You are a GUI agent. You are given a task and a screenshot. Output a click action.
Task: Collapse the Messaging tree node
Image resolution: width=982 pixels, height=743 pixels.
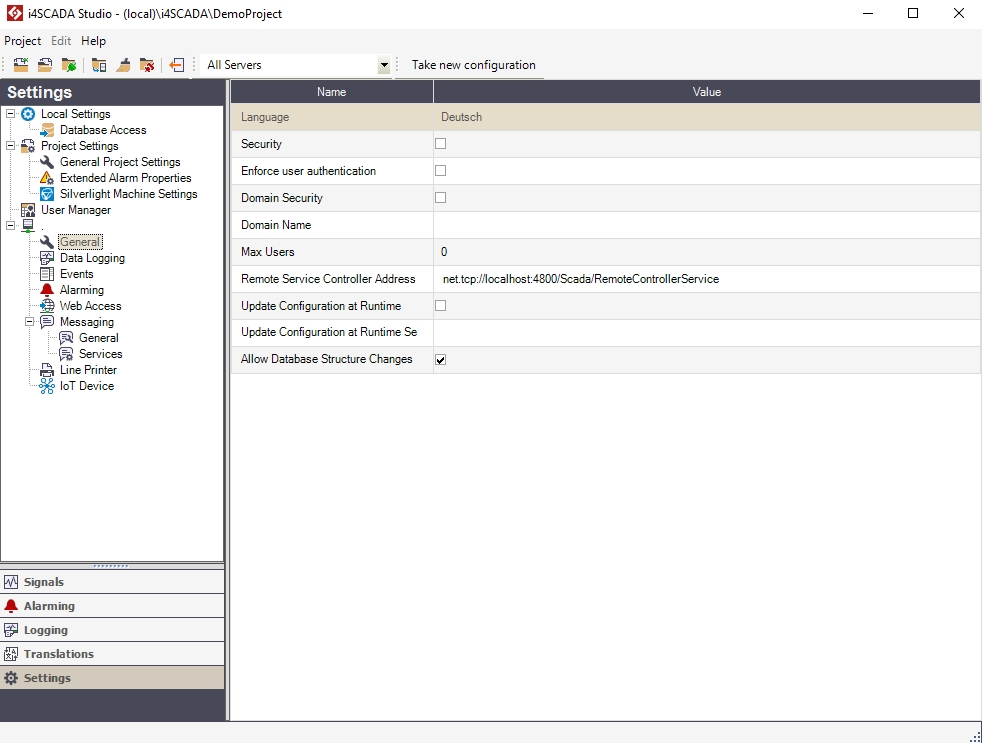pos(30,322)
